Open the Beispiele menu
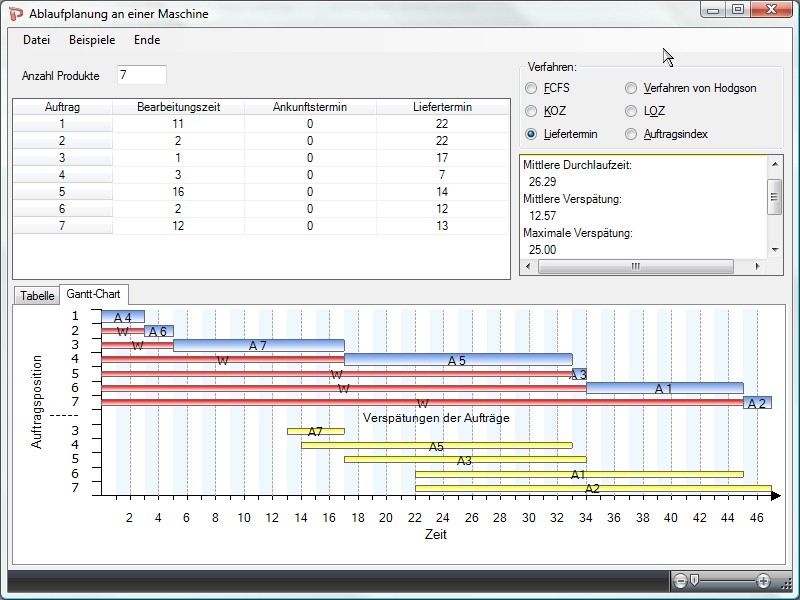Image resolution: width=800 pixels, height=600 pixels. pos(91,40)
